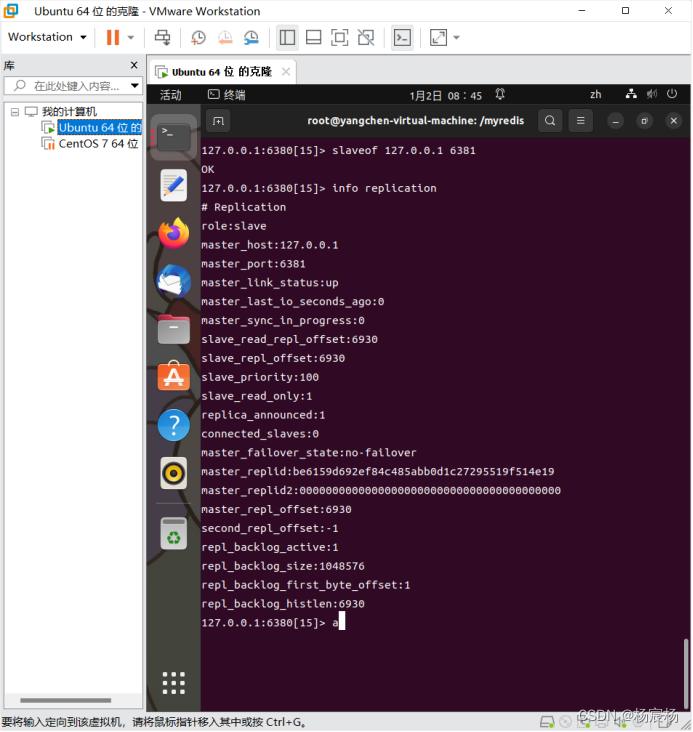Open the terminal hamburger menu
This screenshot has height=732, width=693.
580,121
